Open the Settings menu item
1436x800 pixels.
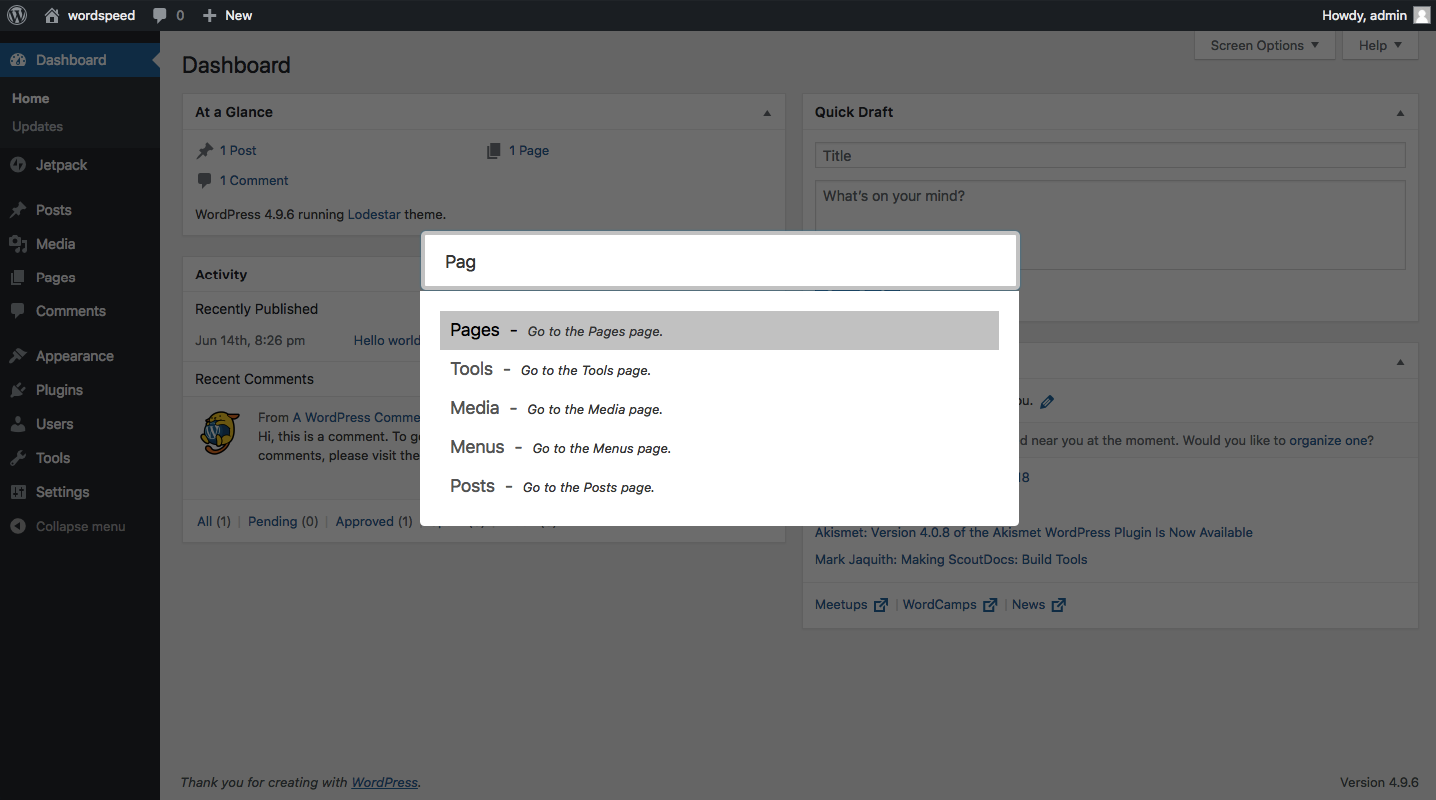pos(80,492)
